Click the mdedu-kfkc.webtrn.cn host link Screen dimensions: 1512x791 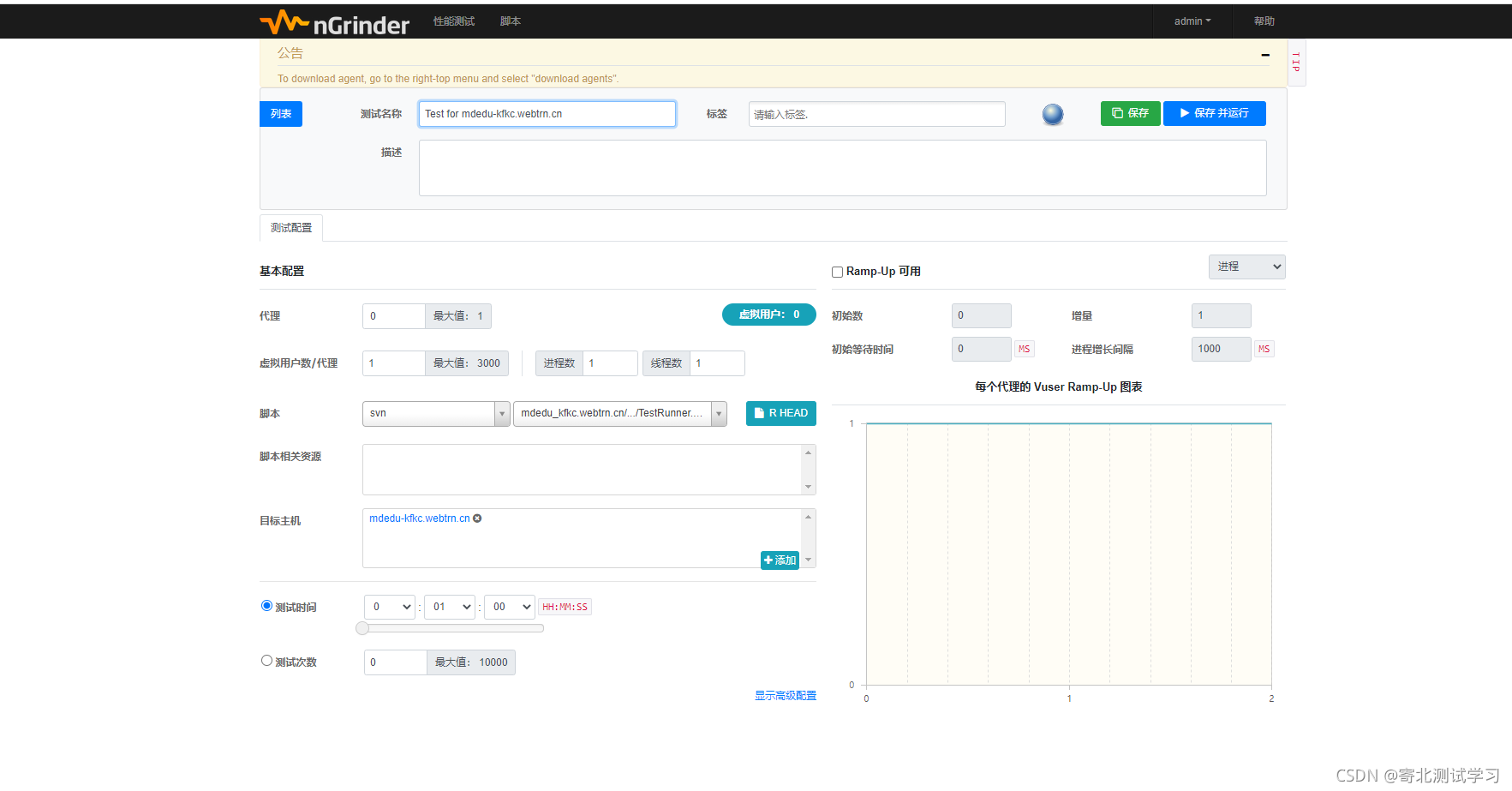point(420,518)
